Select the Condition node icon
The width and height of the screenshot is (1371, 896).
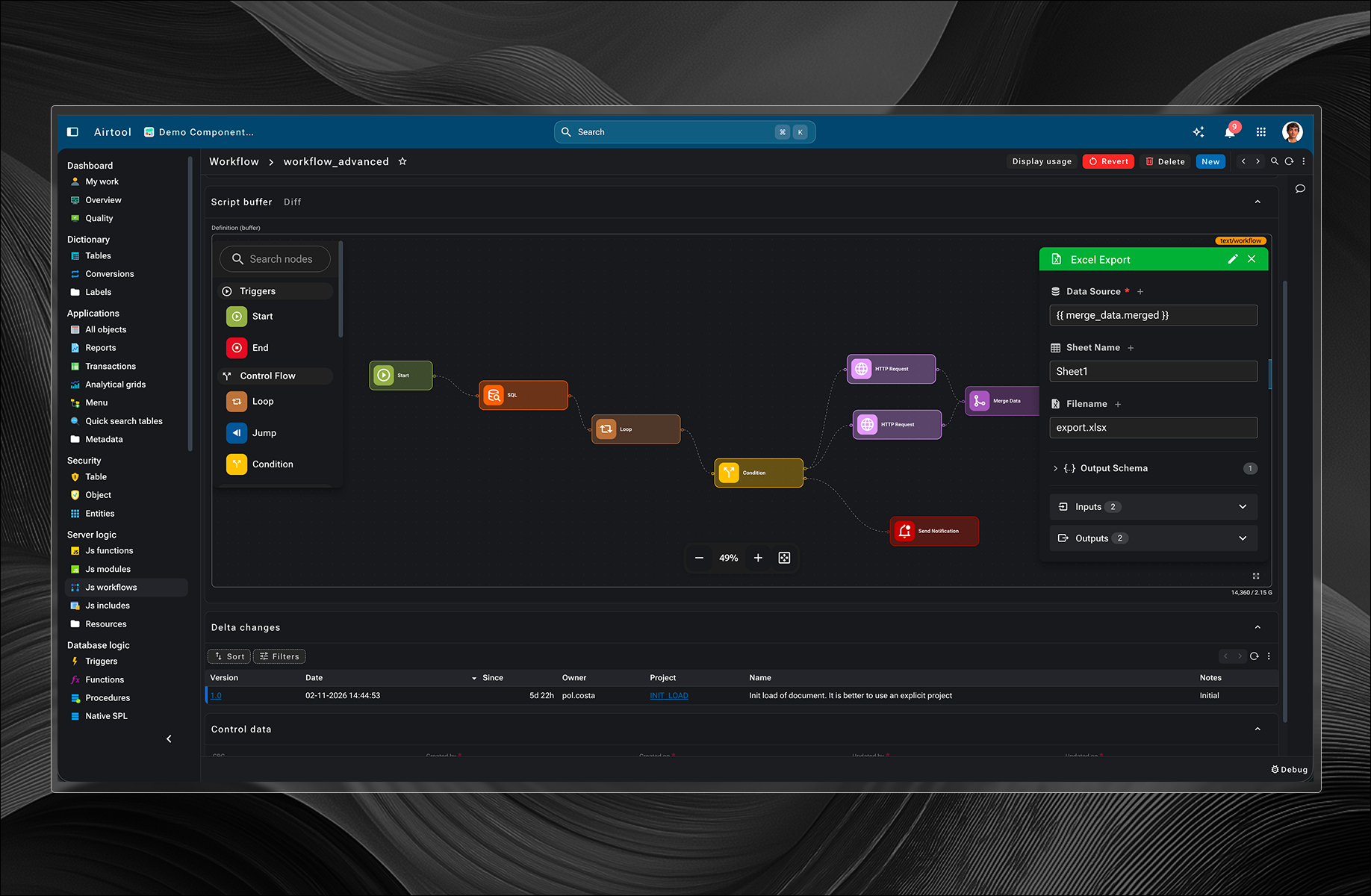tap(237, 464)
